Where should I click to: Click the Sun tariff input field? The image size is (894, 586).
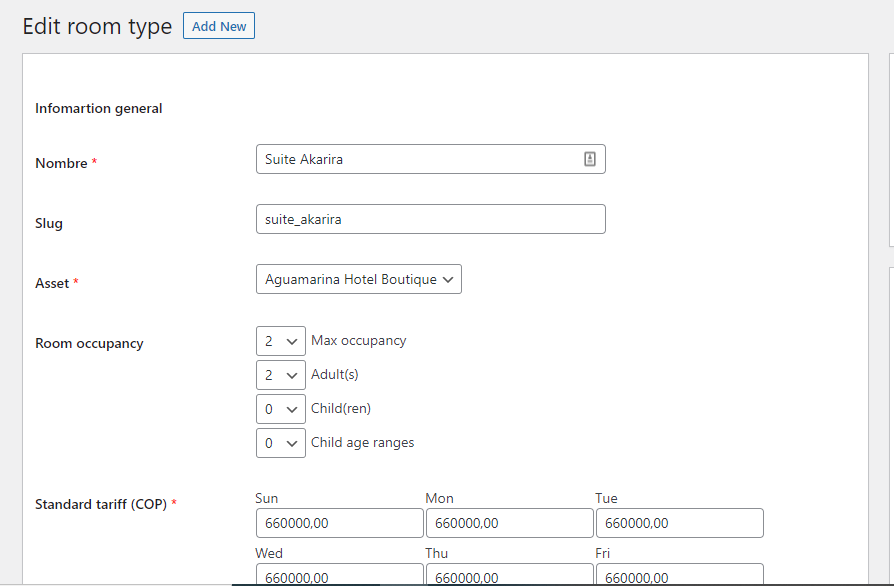pyautogui.click(x=339, y=523)
